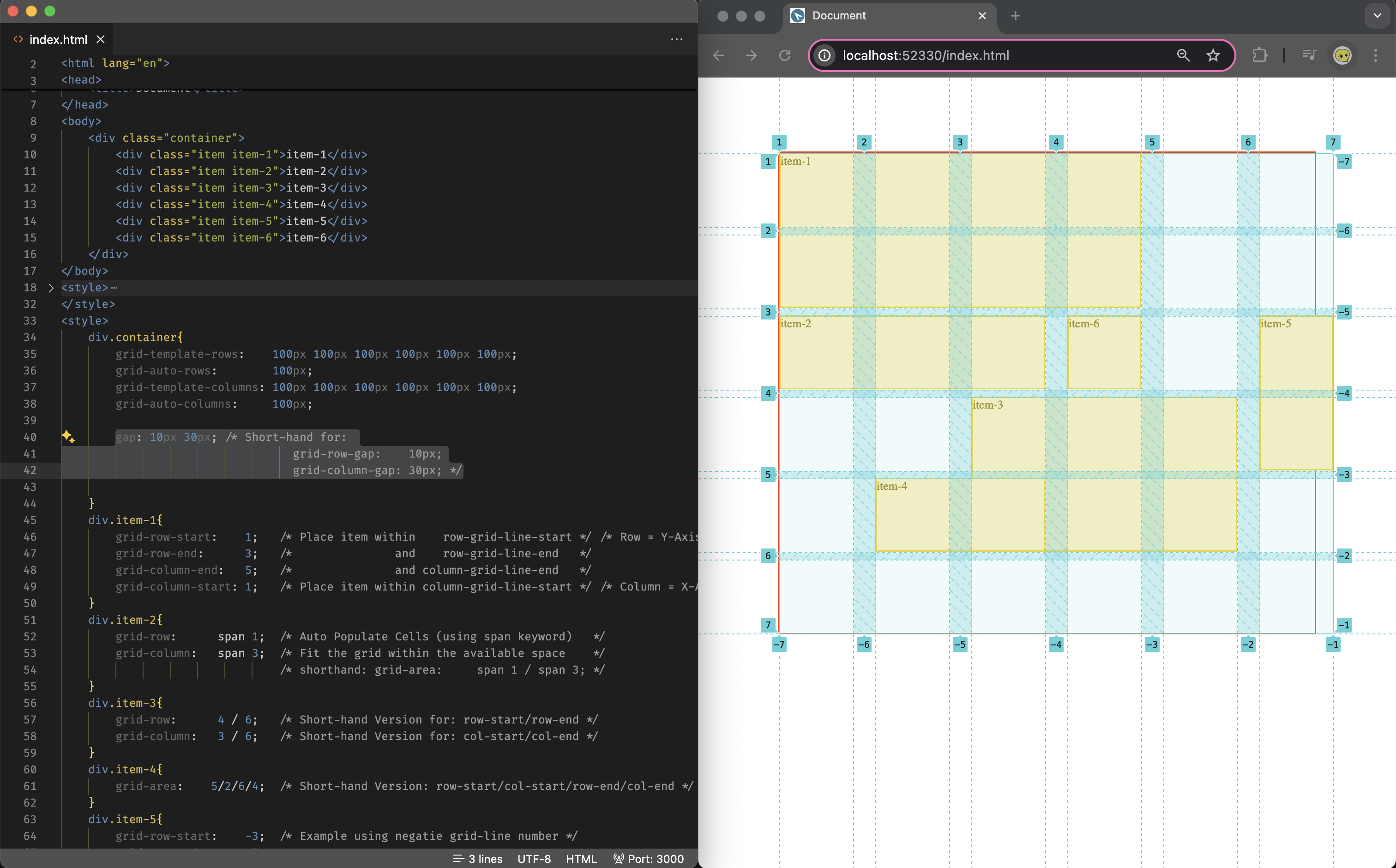Click the sparkle code action icon on line 40
The image size is (1396, 868).
68,437
